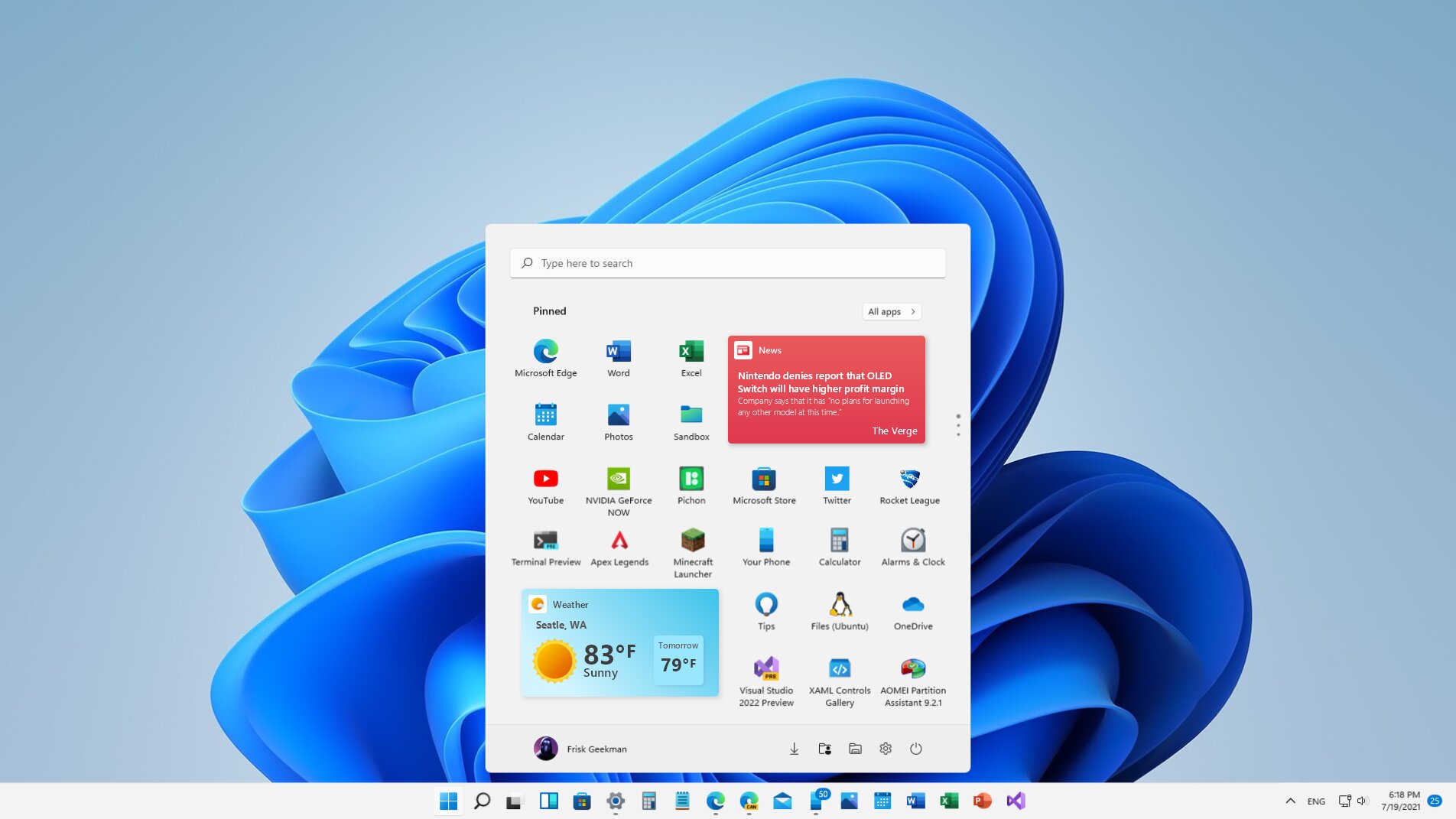Open the Seattle weather widget tile
This screenshot has width=1456, height=819.
click(619, 642)
